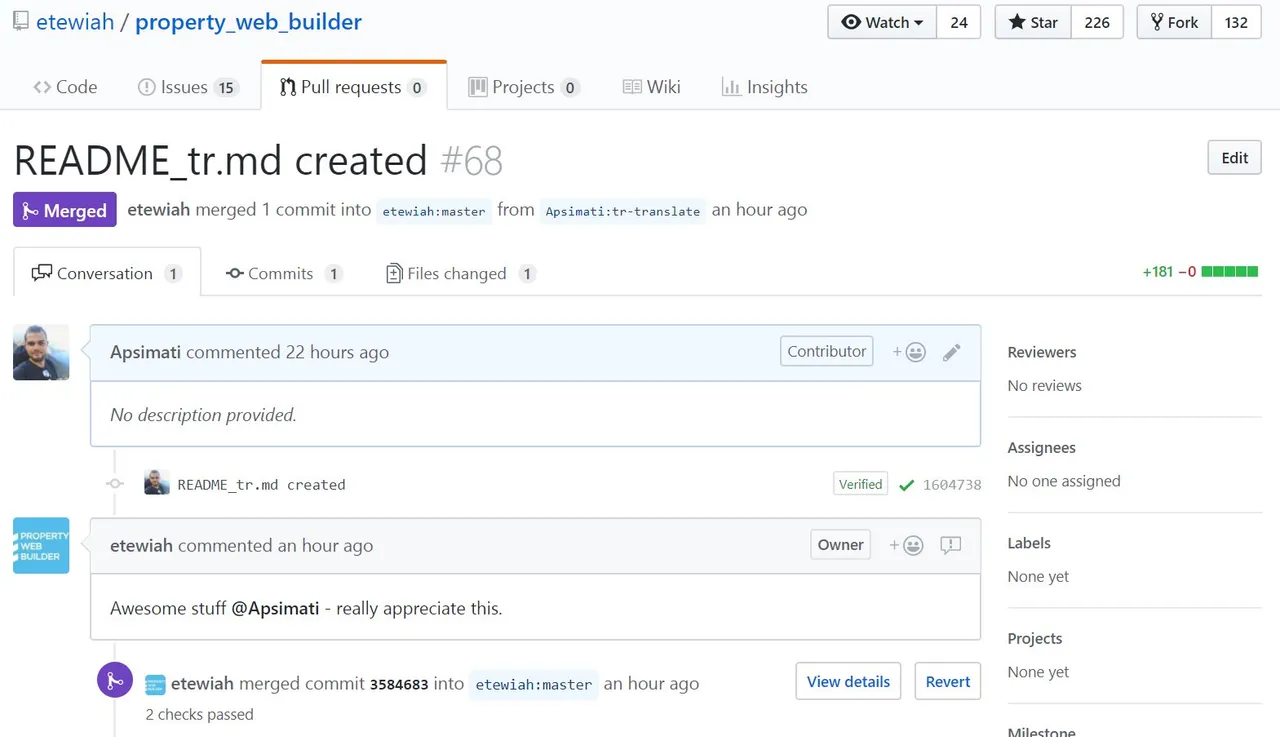Edit Apsimati's comment with pencil icon
1280x737 pixels.
[x=952, y=352]
